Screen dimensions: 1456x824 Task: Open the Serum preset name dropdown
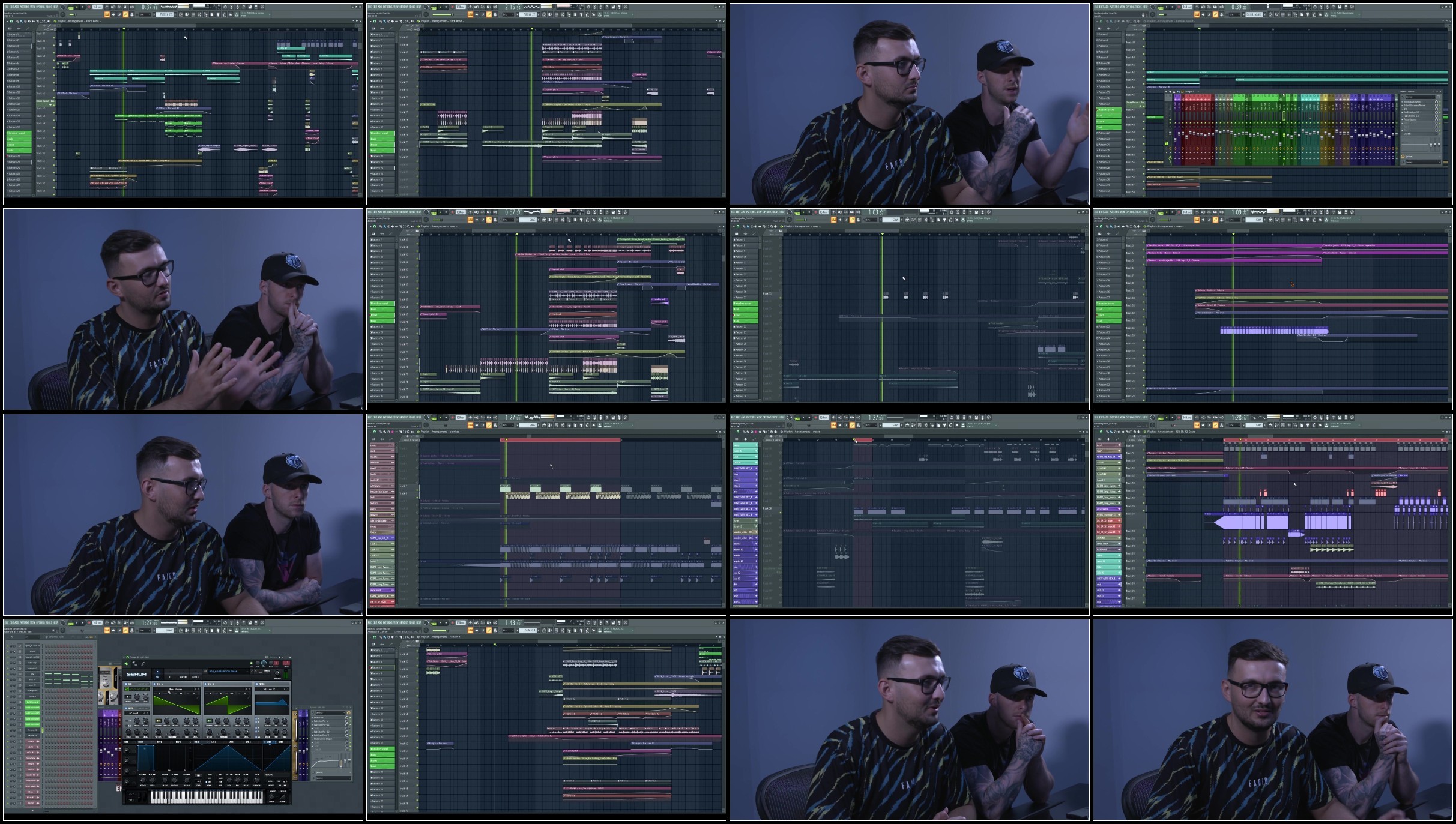coord(228,671)
